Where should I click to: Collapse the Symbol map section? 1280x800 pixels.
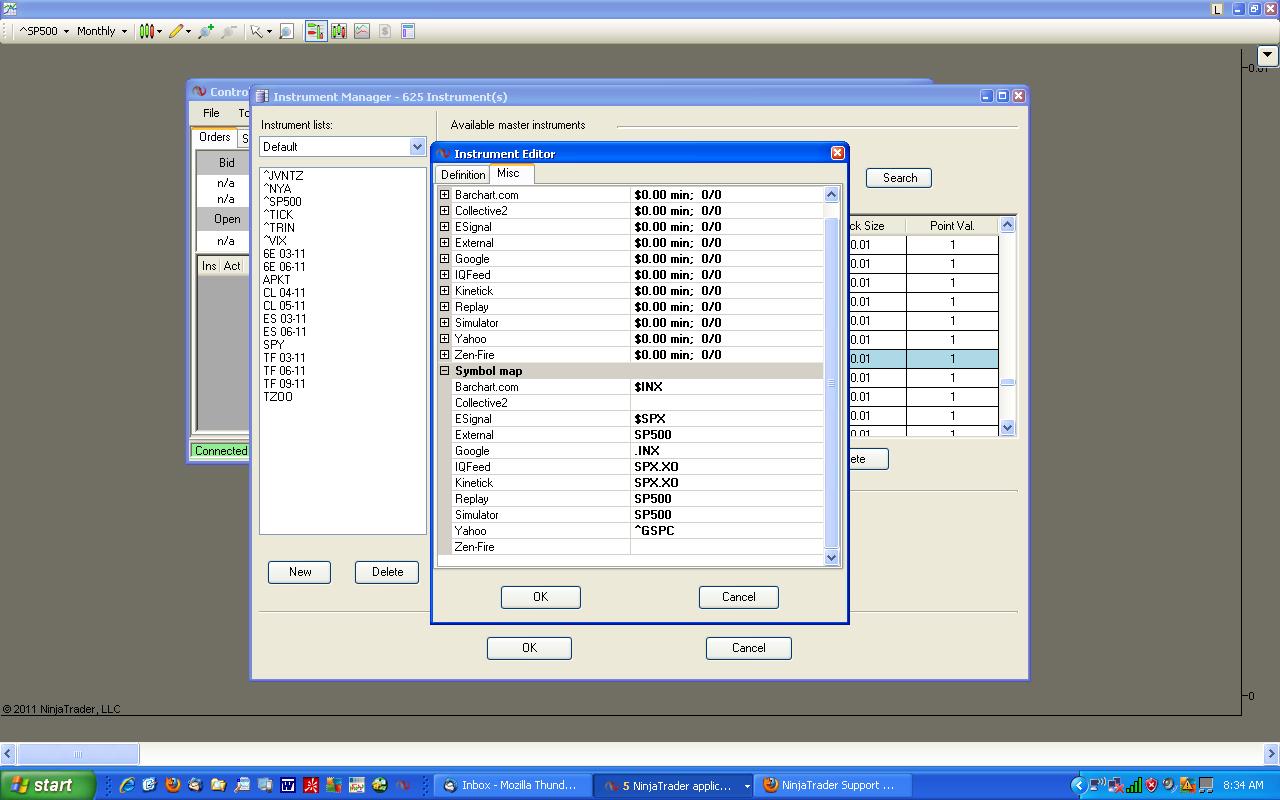tap(444, 371)
